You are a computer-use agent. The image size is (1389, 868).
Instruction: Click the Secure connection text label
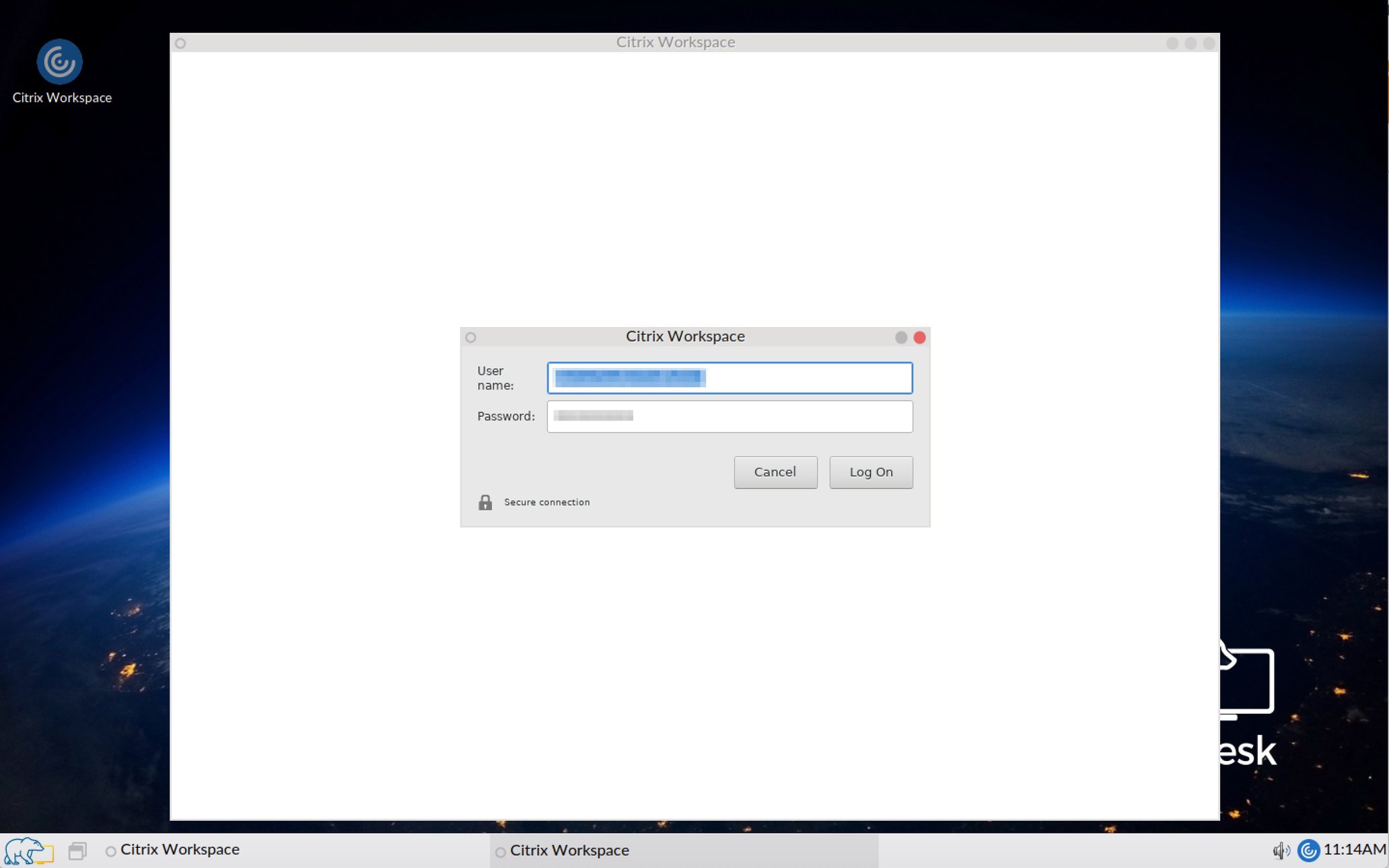[x=546, y=502]
